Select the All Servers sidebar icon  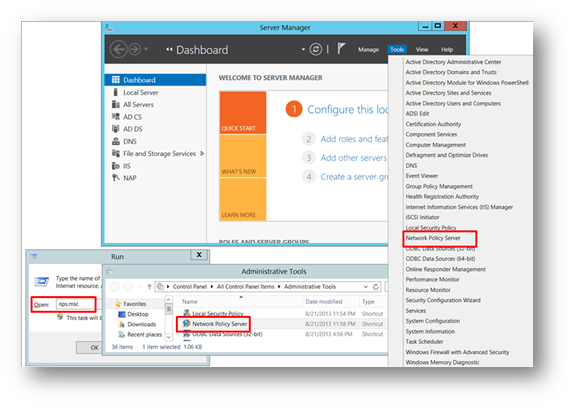116,104
